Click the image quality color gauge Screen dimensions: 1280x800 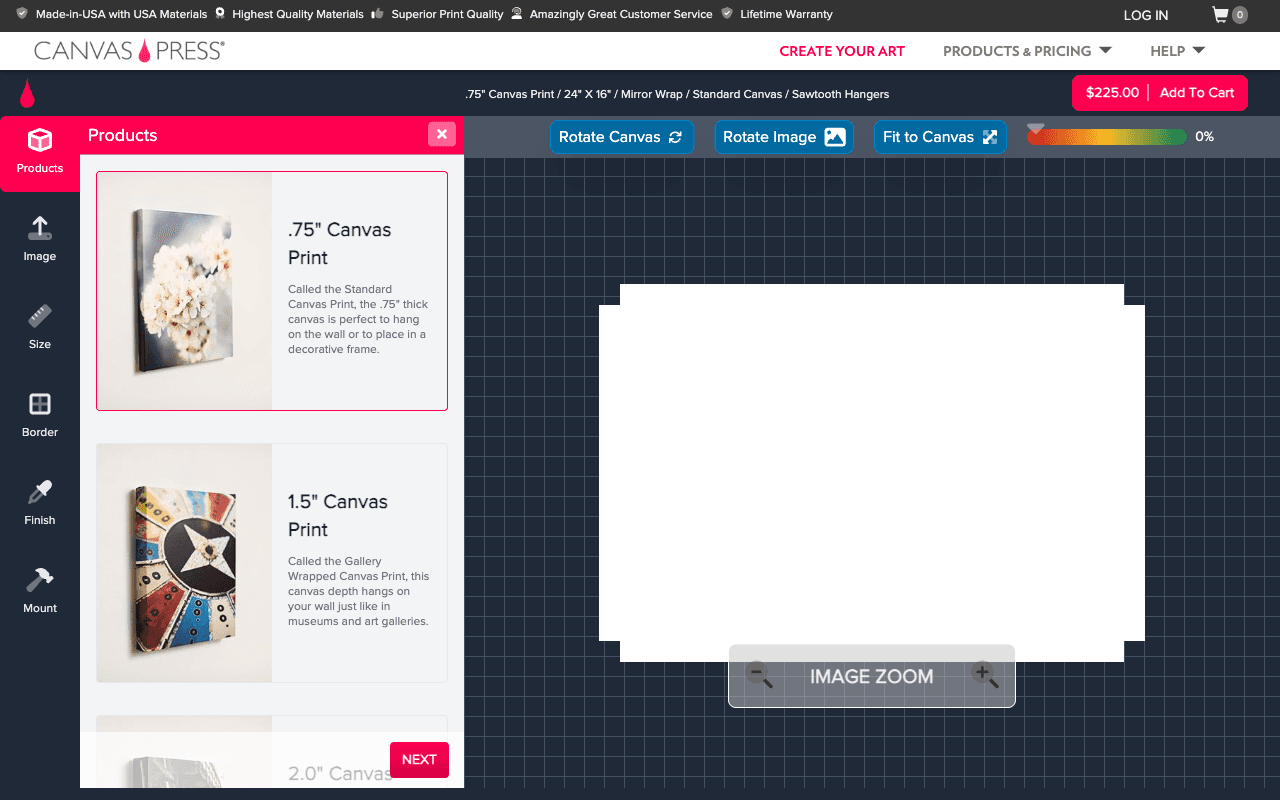click(1107, 137)
